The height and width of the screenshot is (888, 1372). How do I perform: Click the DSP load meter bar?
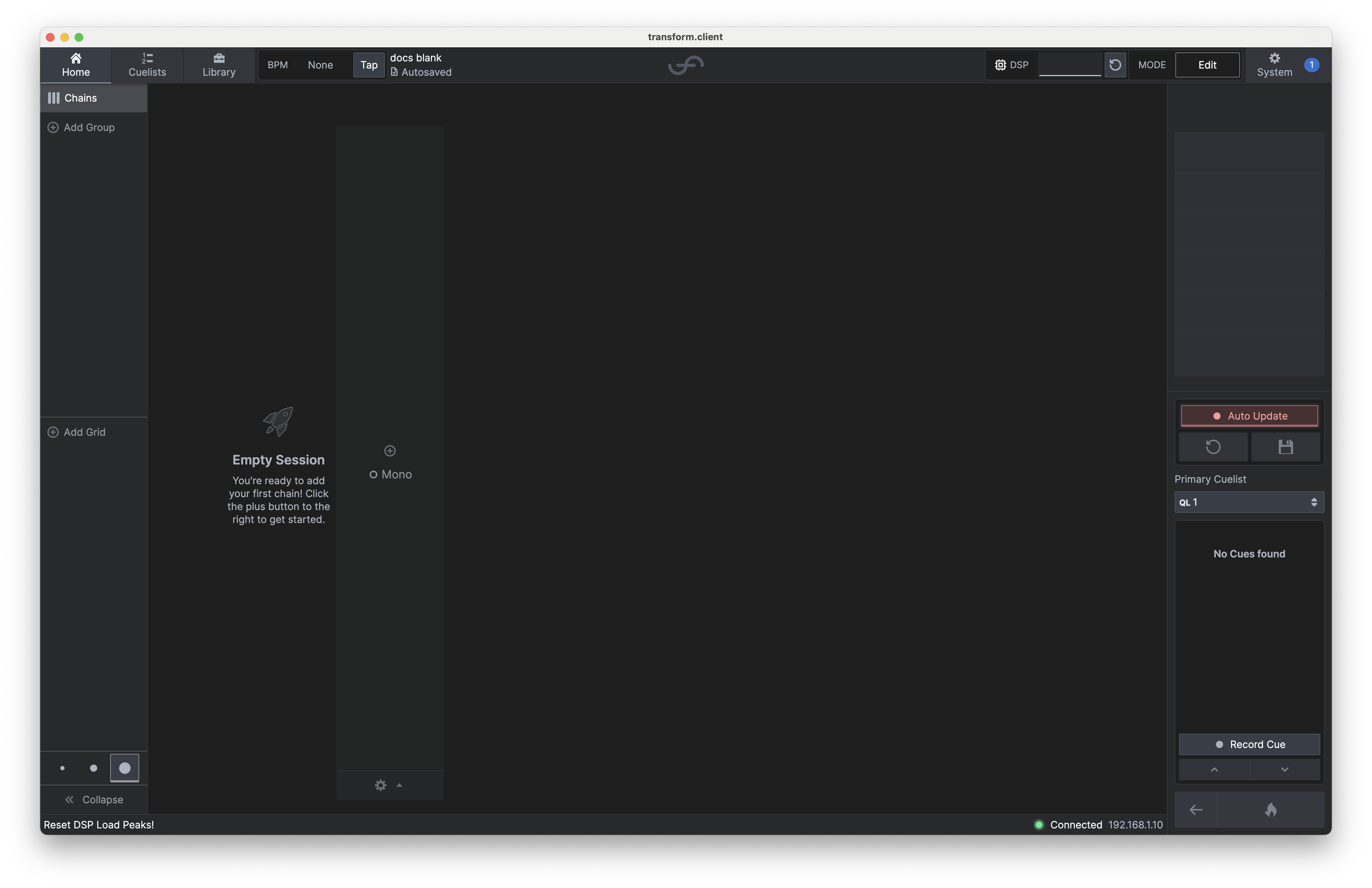click(1070, 65)
